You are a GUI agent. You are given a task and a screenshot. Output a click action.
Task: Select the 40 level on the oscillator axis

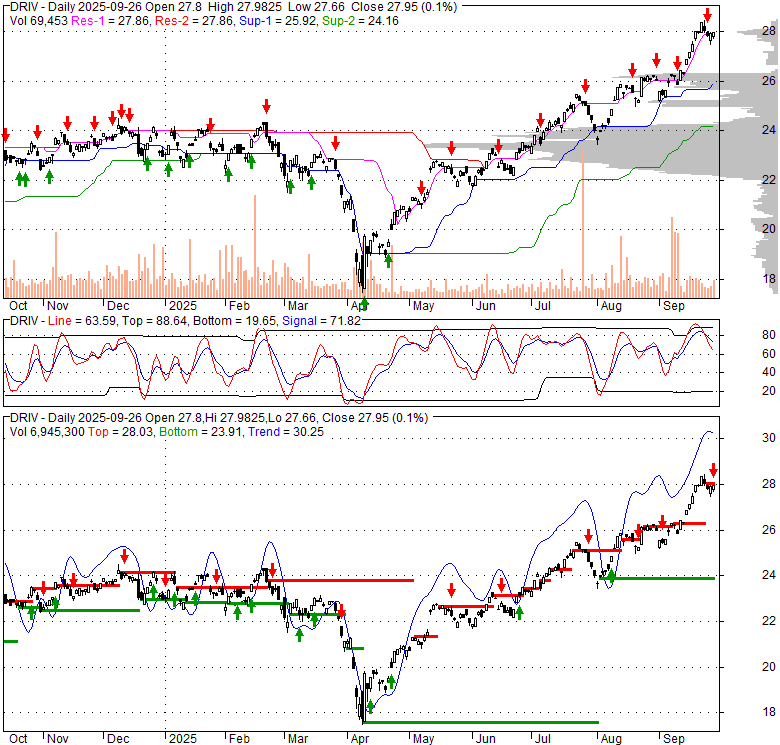tap(769, 372)
